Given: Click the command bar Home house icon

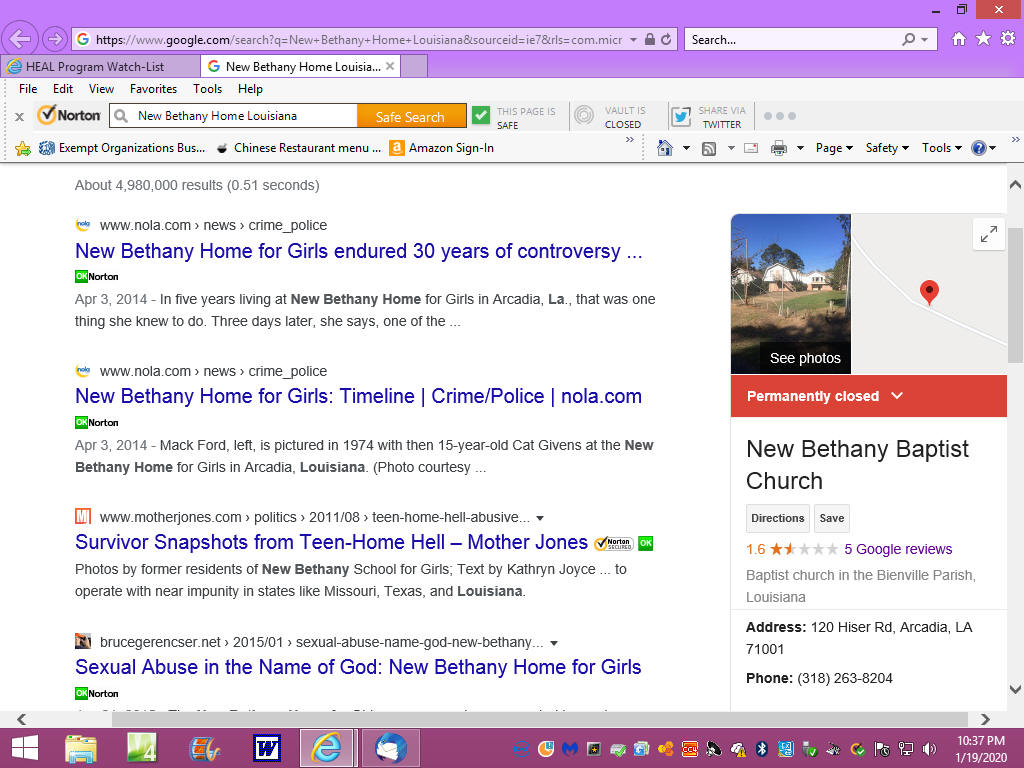Looking at the screenshot, I should point(665,148).
